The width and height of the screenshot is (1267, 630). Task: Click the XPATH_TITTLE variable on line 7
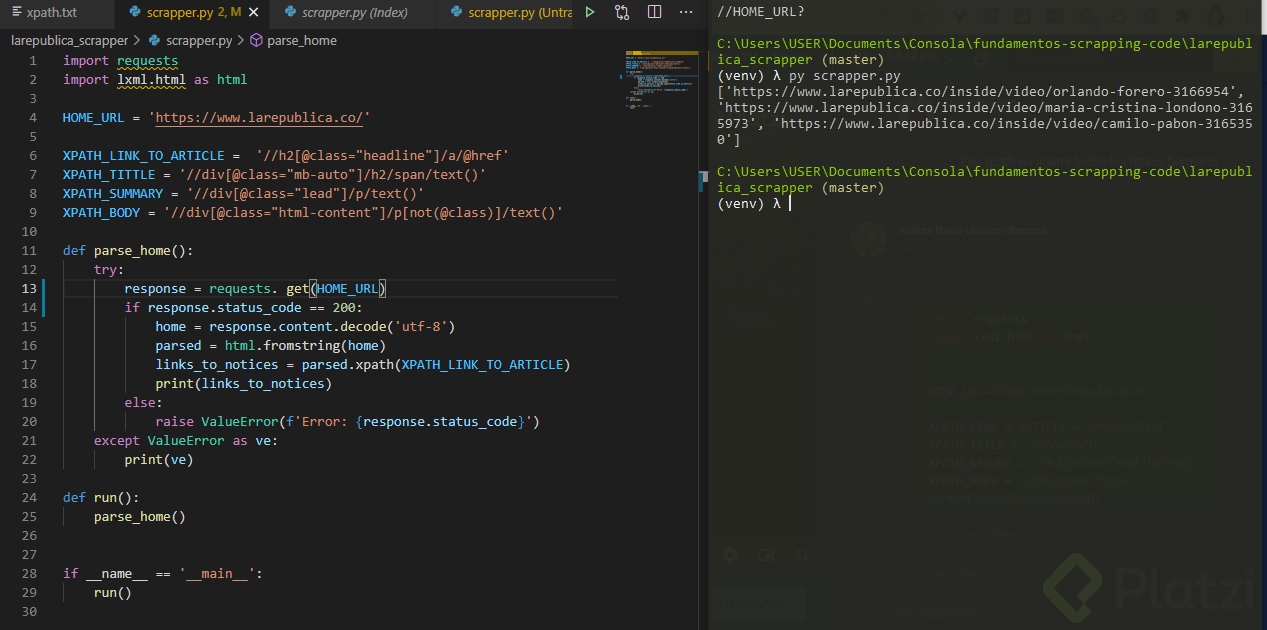(109, 175)
